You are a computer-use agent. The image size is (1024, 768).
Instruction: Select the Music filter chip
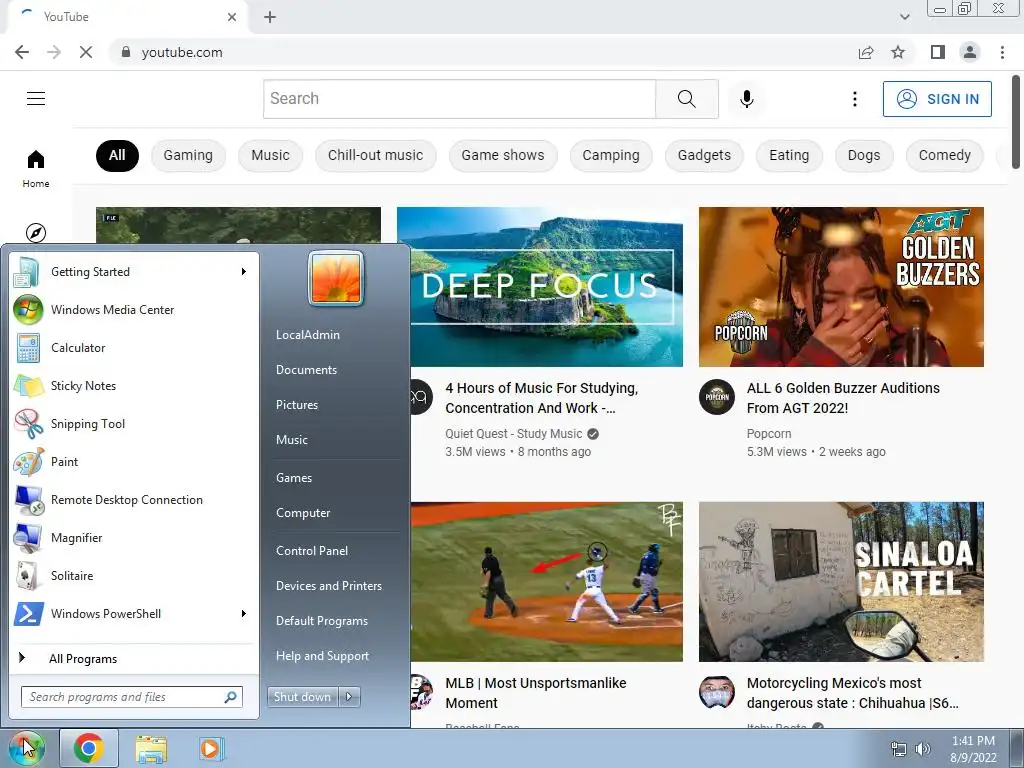(x=270, y=155)
